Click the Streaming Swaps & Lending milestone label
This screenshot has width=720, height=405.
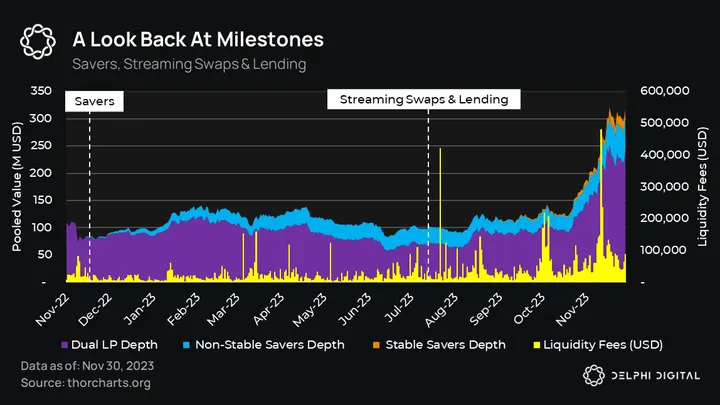tap(424, 100)
